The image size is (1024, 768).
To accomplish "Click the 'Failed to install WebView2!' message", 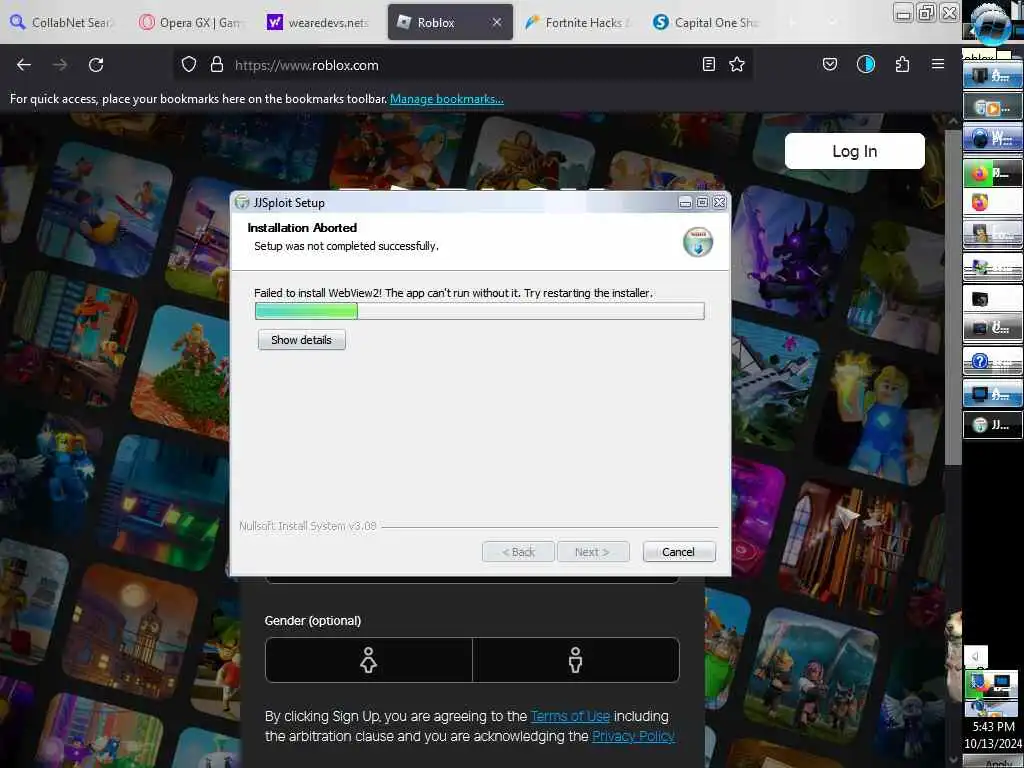I will (x=453, y=293).
